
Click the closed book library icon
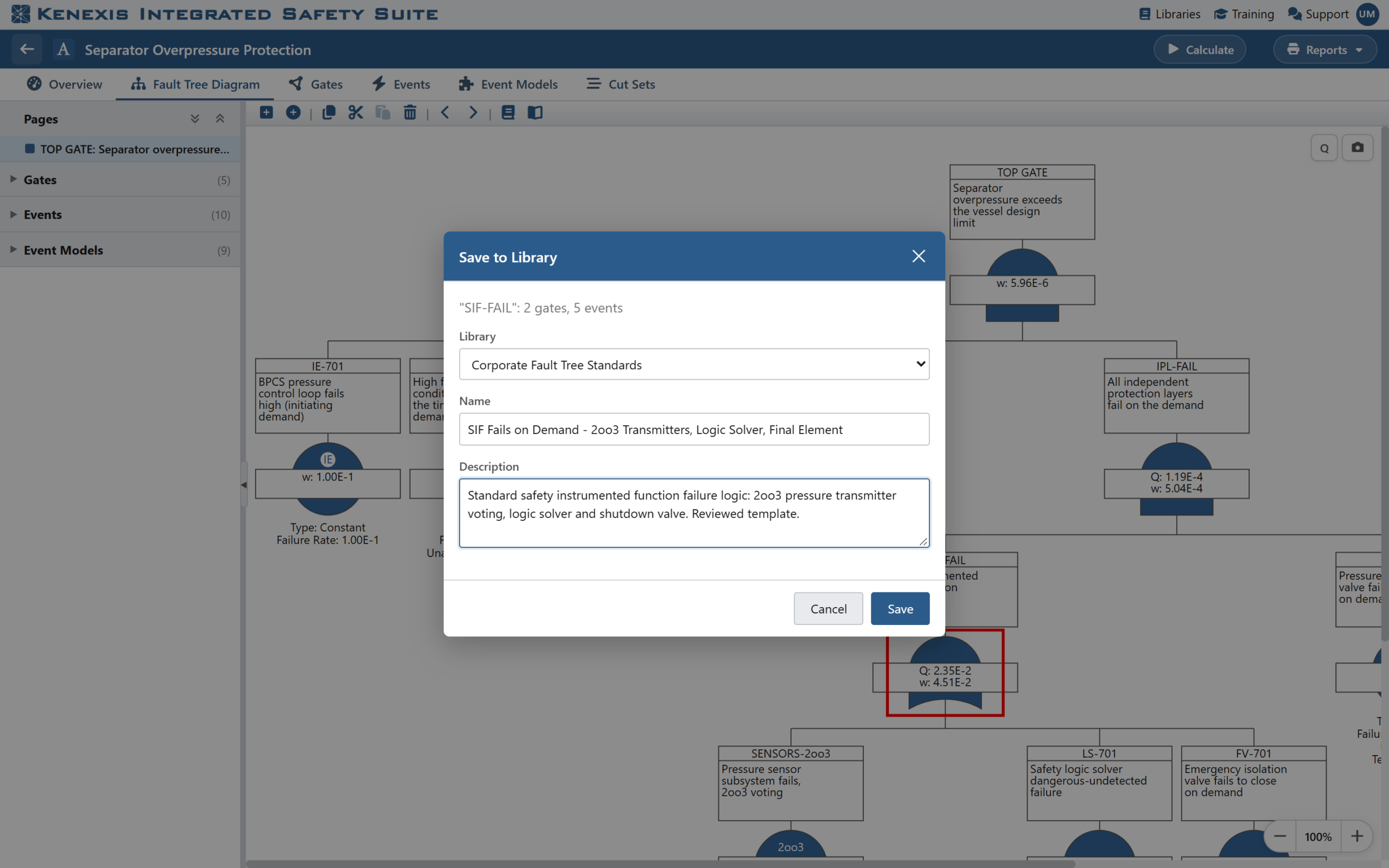pos(508,112)
